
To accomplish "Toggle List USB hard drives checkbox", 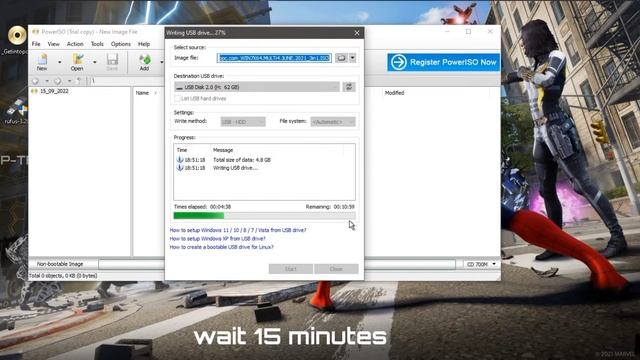I will tap(177, 98).
